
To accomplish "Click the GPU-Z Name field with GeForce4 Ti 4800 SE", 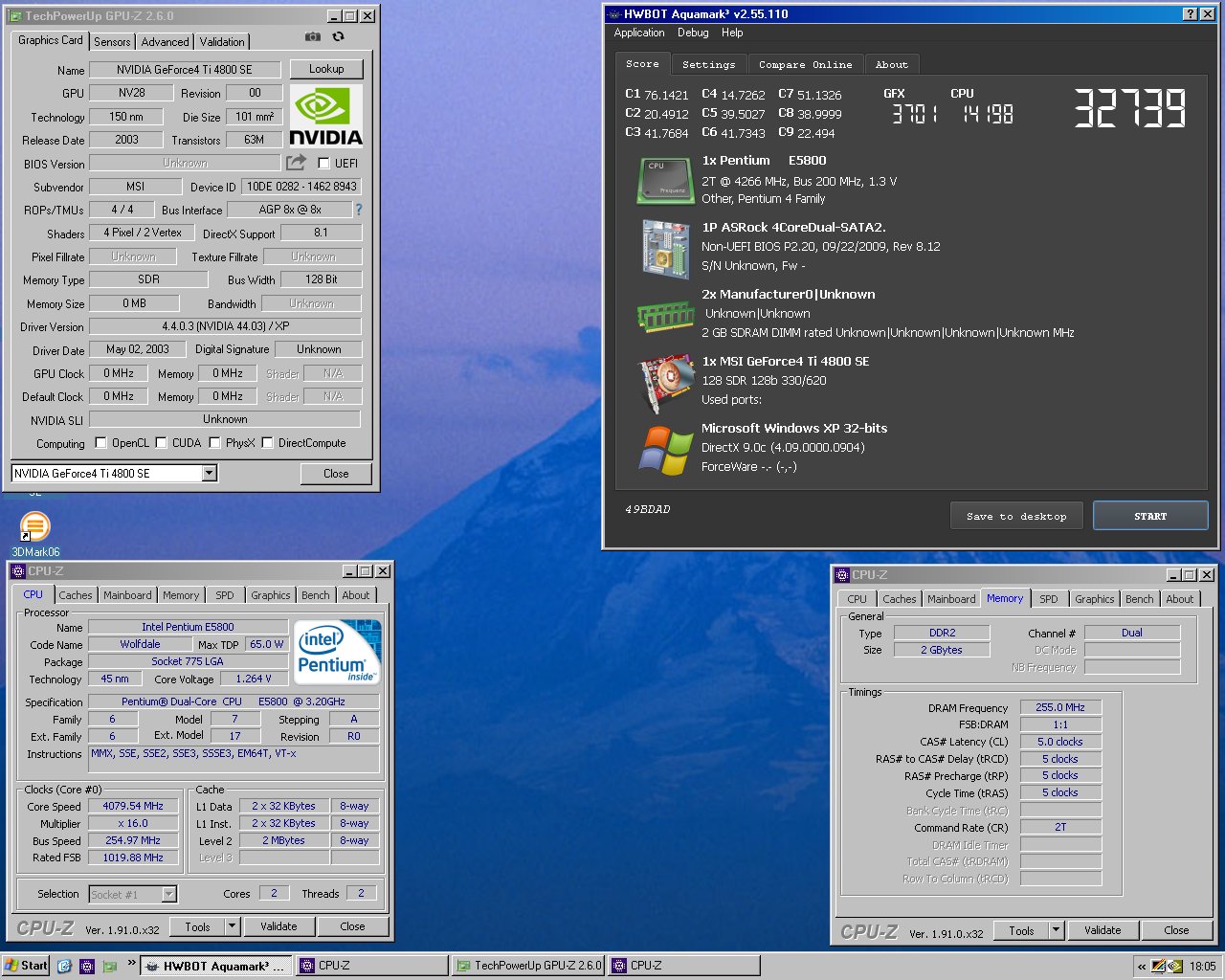I will [185, 70].
